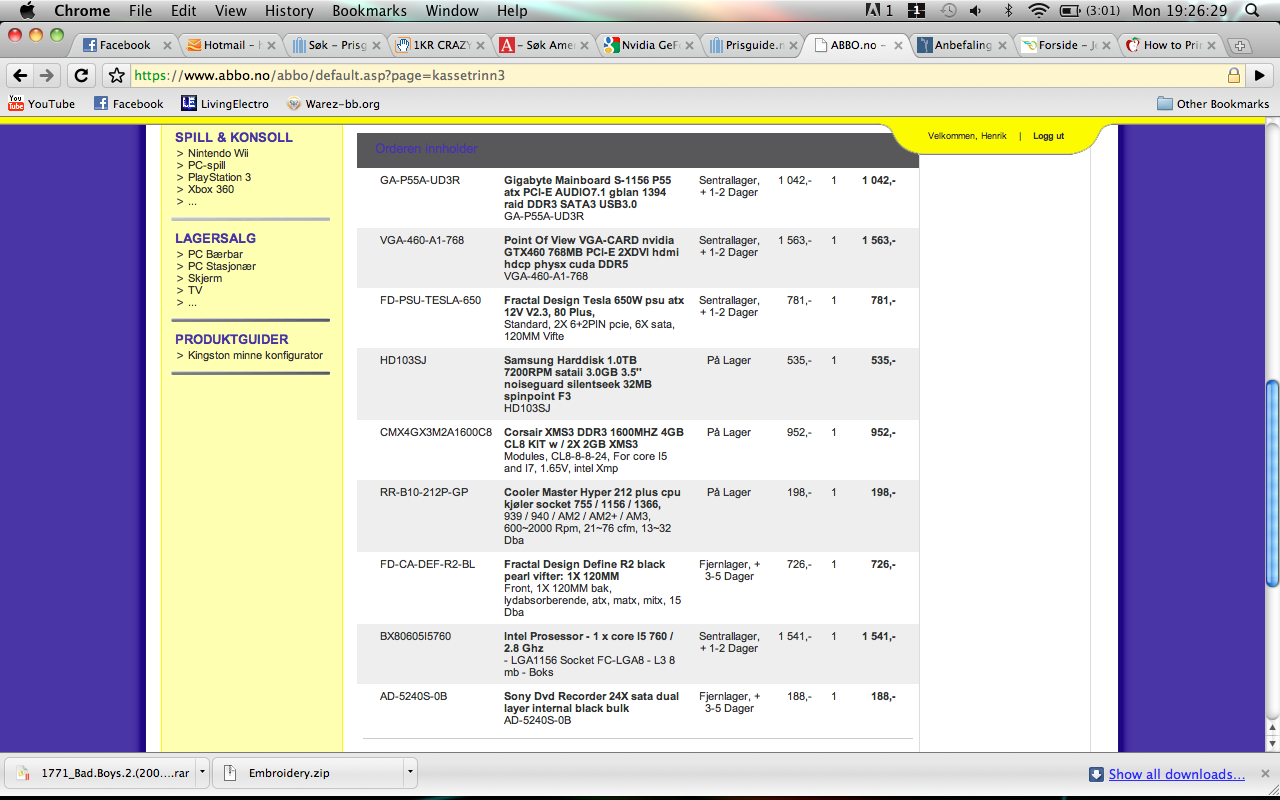Switch to the Hotmail tab
The height and width of the screenshot is (800, 1280).
click(229, 45)
